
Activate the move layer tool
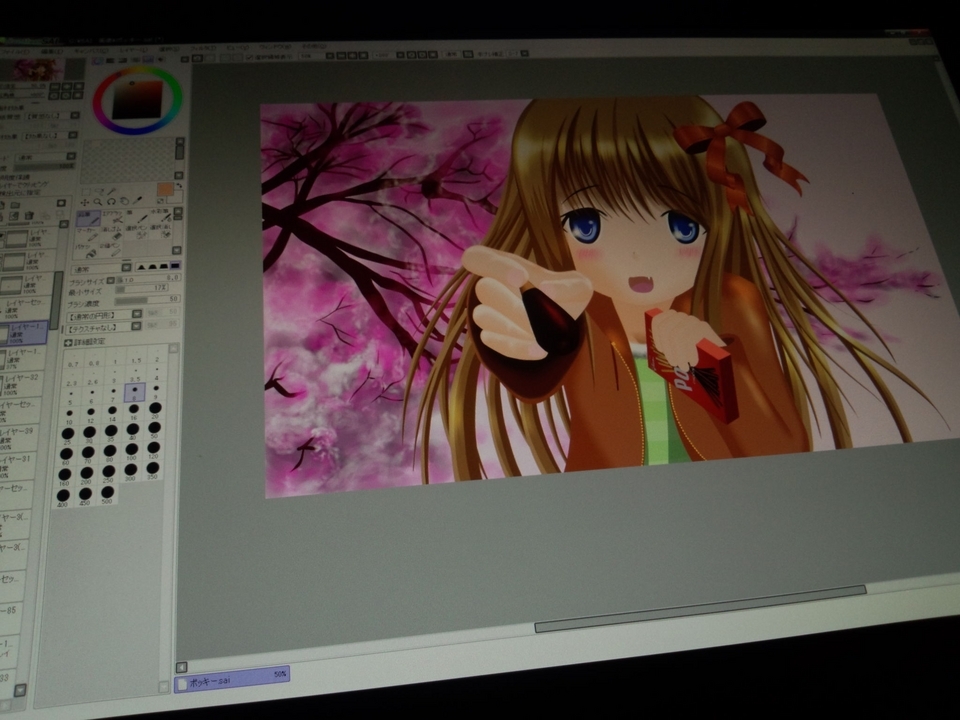[84, 203]
